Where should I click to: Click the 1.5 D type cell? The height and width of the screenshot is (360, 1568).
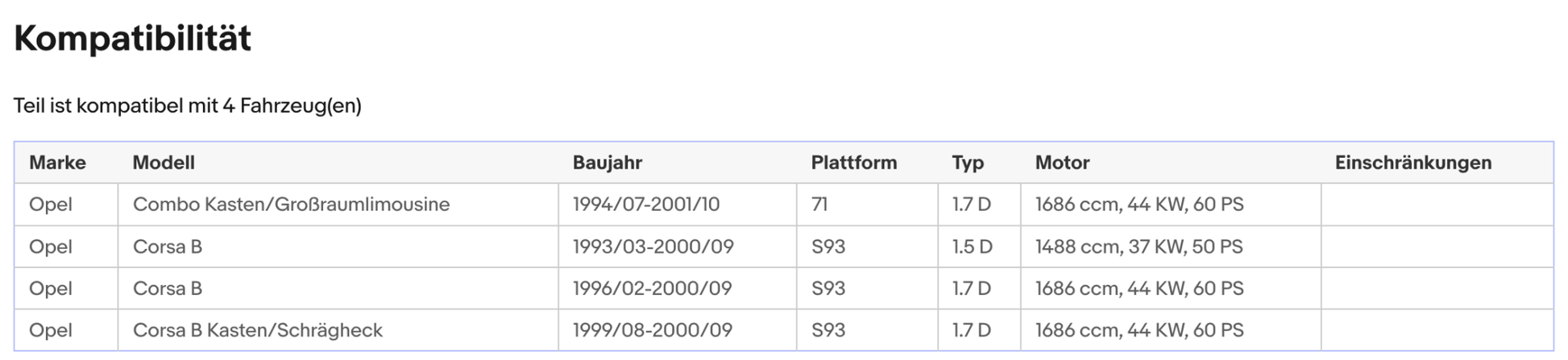tap(972, 246)
